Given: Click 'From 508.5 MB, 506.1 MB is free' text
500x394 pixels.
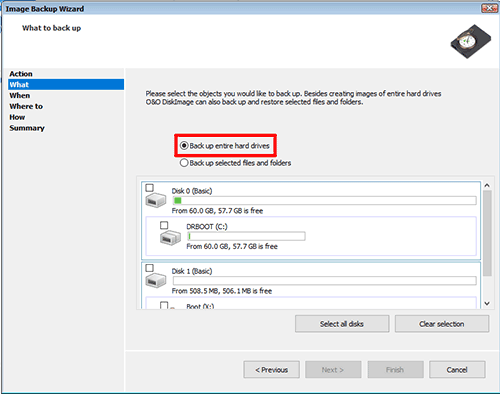Looking at the screenshot, I should click(x=222, y=291).
